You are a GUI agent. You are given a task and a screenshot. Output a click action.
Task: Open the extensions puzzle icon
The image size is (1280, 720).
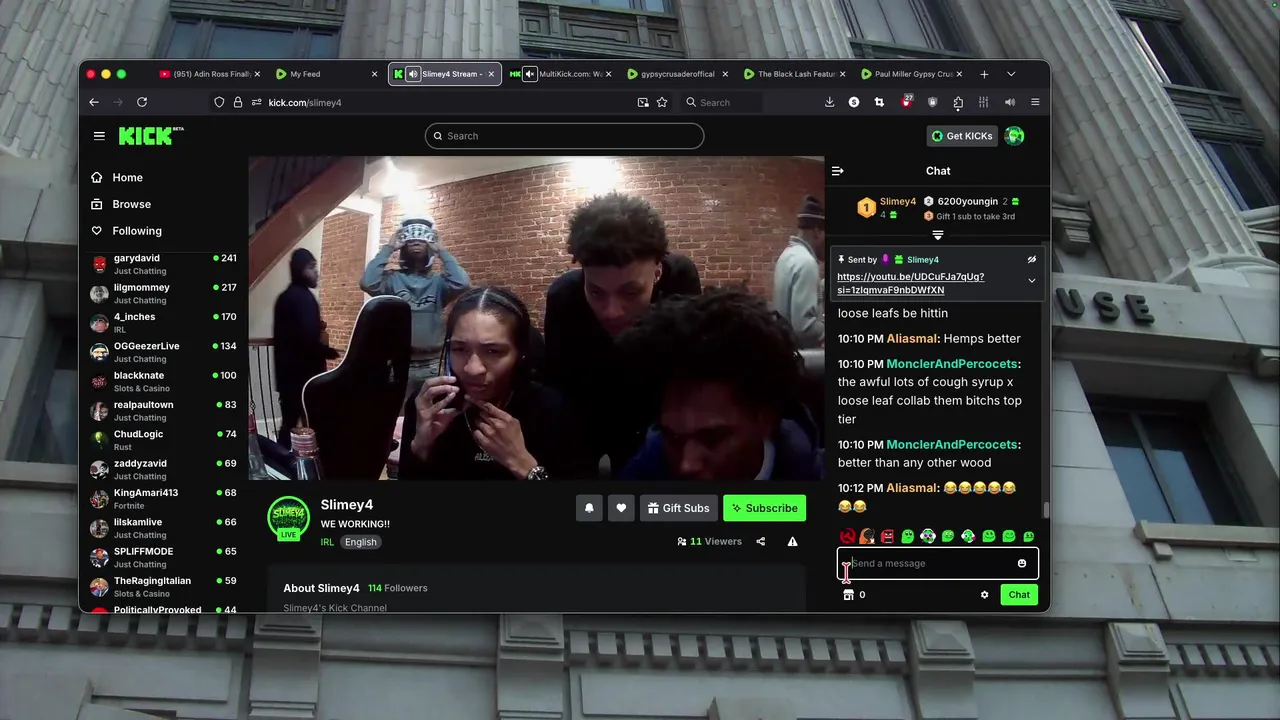coord(958,102)
